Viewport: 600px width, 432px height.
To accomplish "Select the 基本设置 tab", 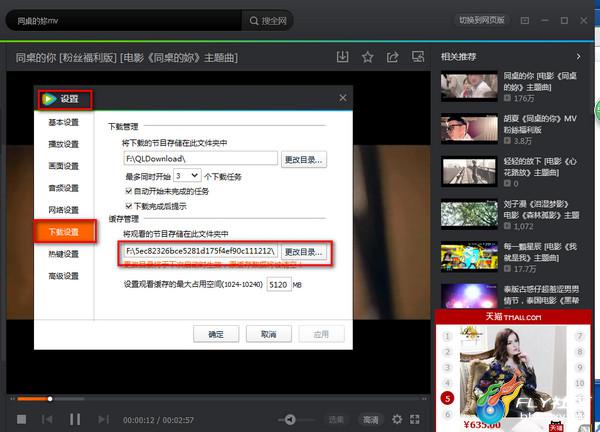I will click(64, 122).
